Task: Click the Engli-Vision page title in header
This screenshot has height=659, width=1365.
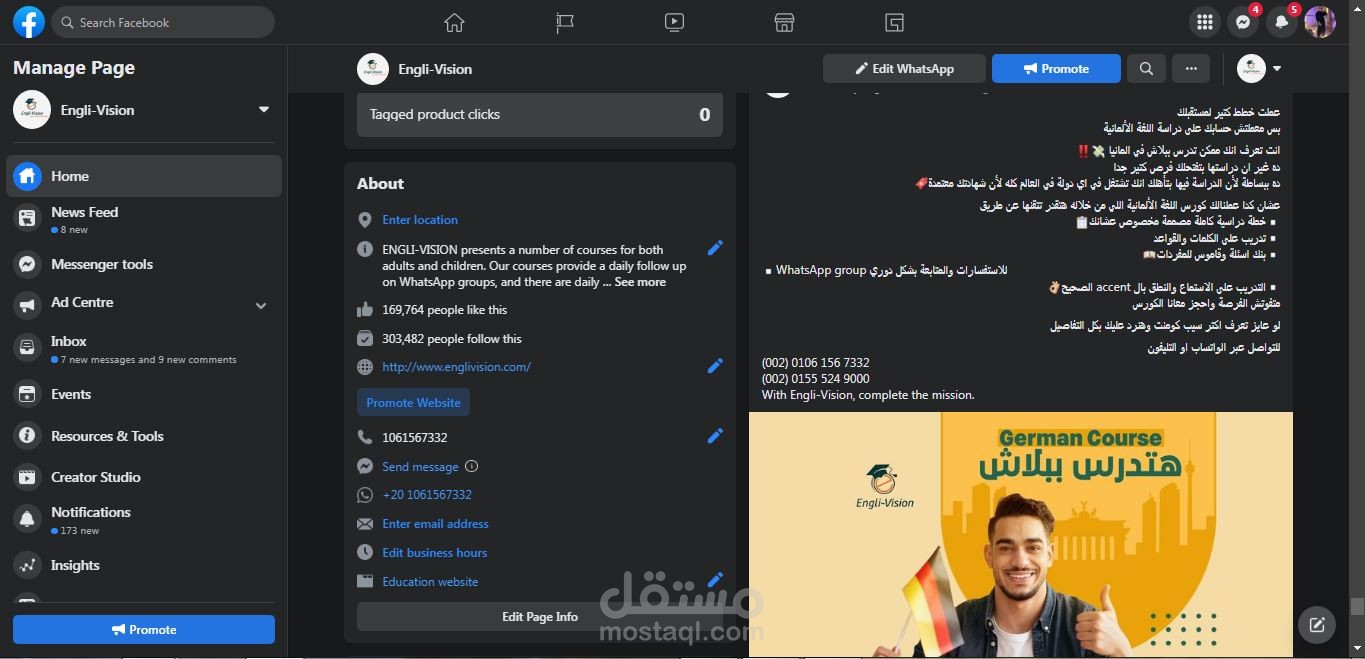Action: (435, 69)
